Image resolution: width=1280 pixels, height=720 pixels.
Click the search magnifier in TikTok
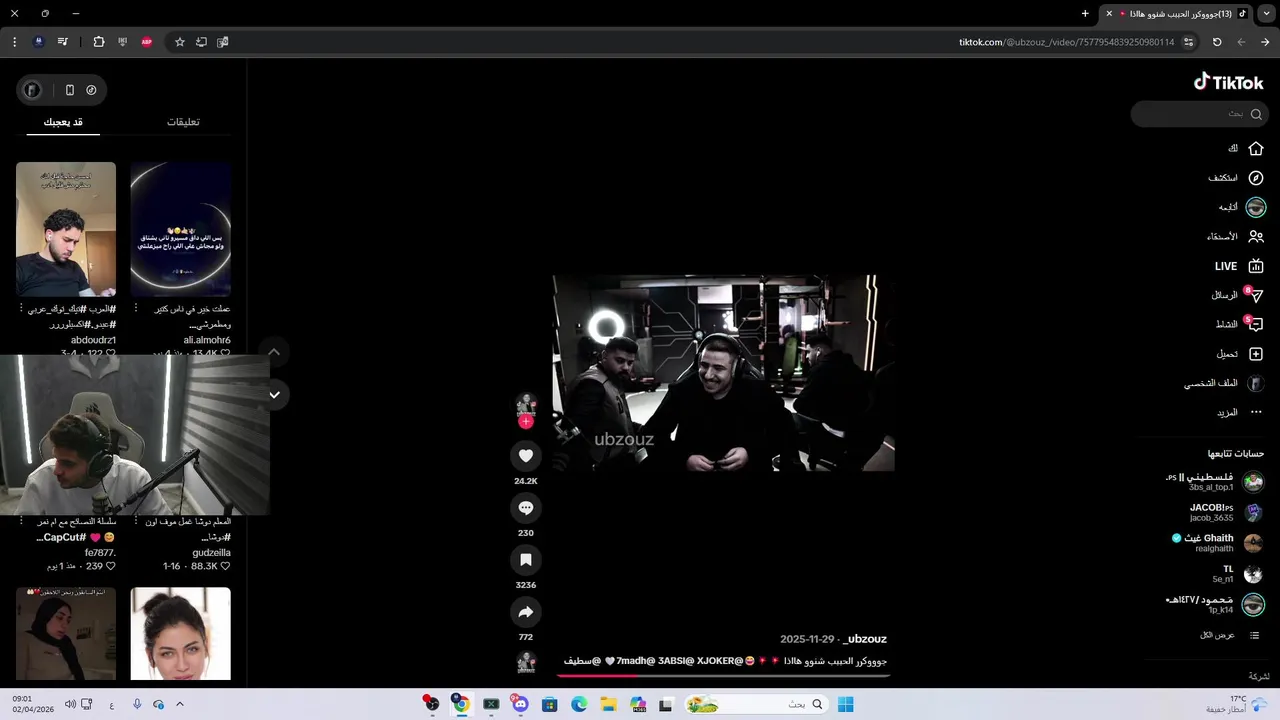click(1256, 114)
